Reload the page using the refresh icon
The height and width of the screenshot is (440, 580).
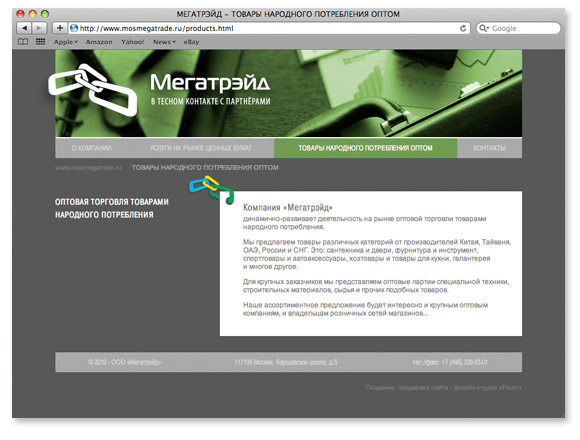(463, 28)
